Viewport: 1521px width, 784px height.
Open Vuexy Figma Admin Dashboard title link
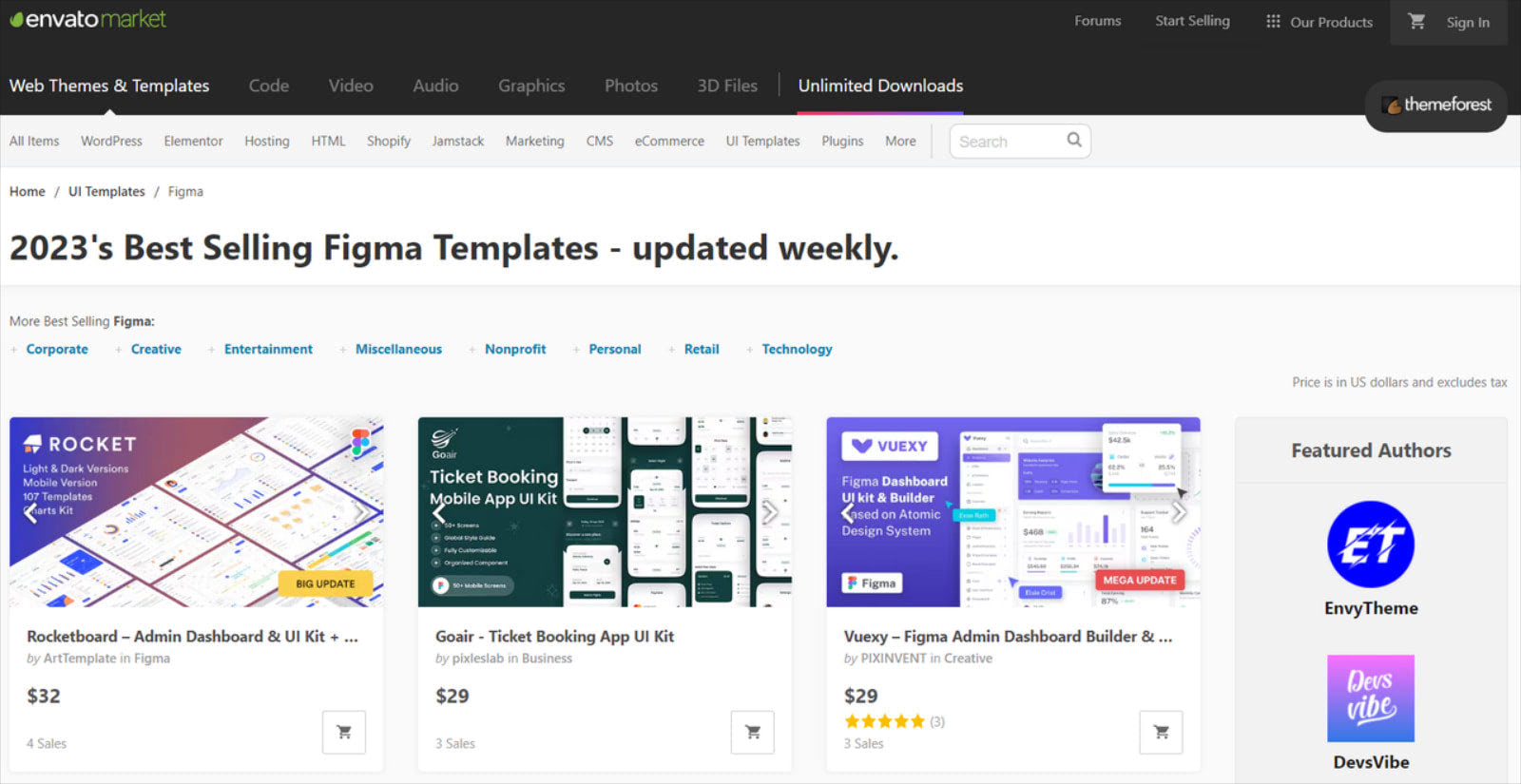point(1008,637)
